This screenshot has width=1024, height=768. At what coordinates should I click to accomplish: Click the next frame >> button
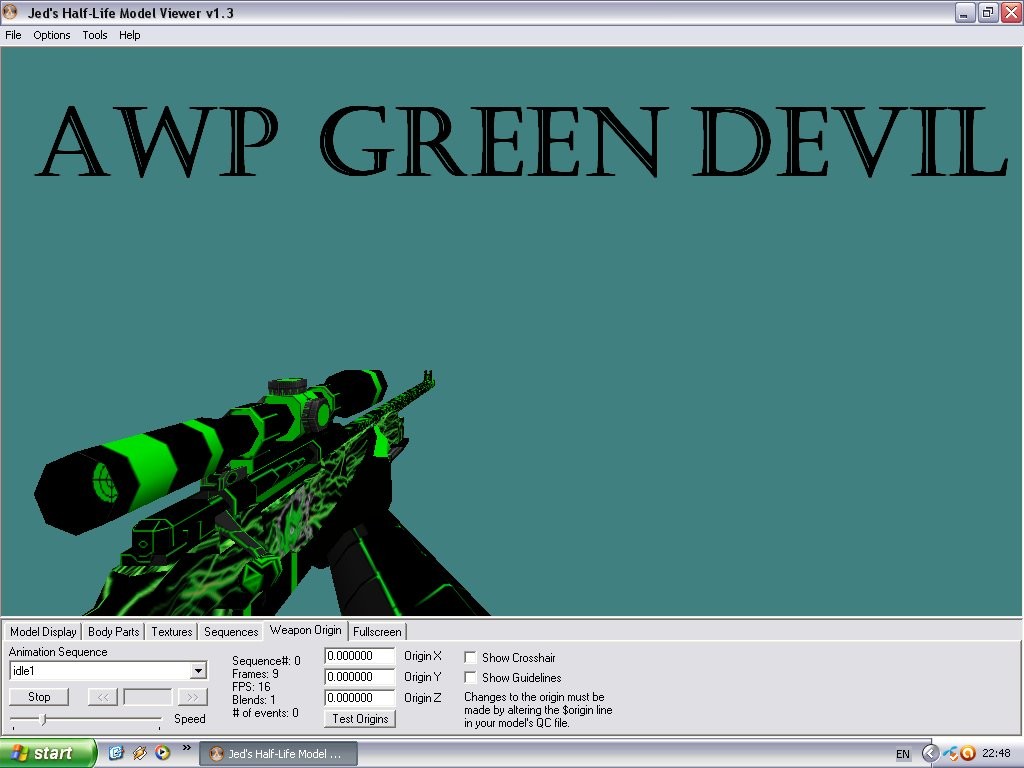tap(192, 697)
